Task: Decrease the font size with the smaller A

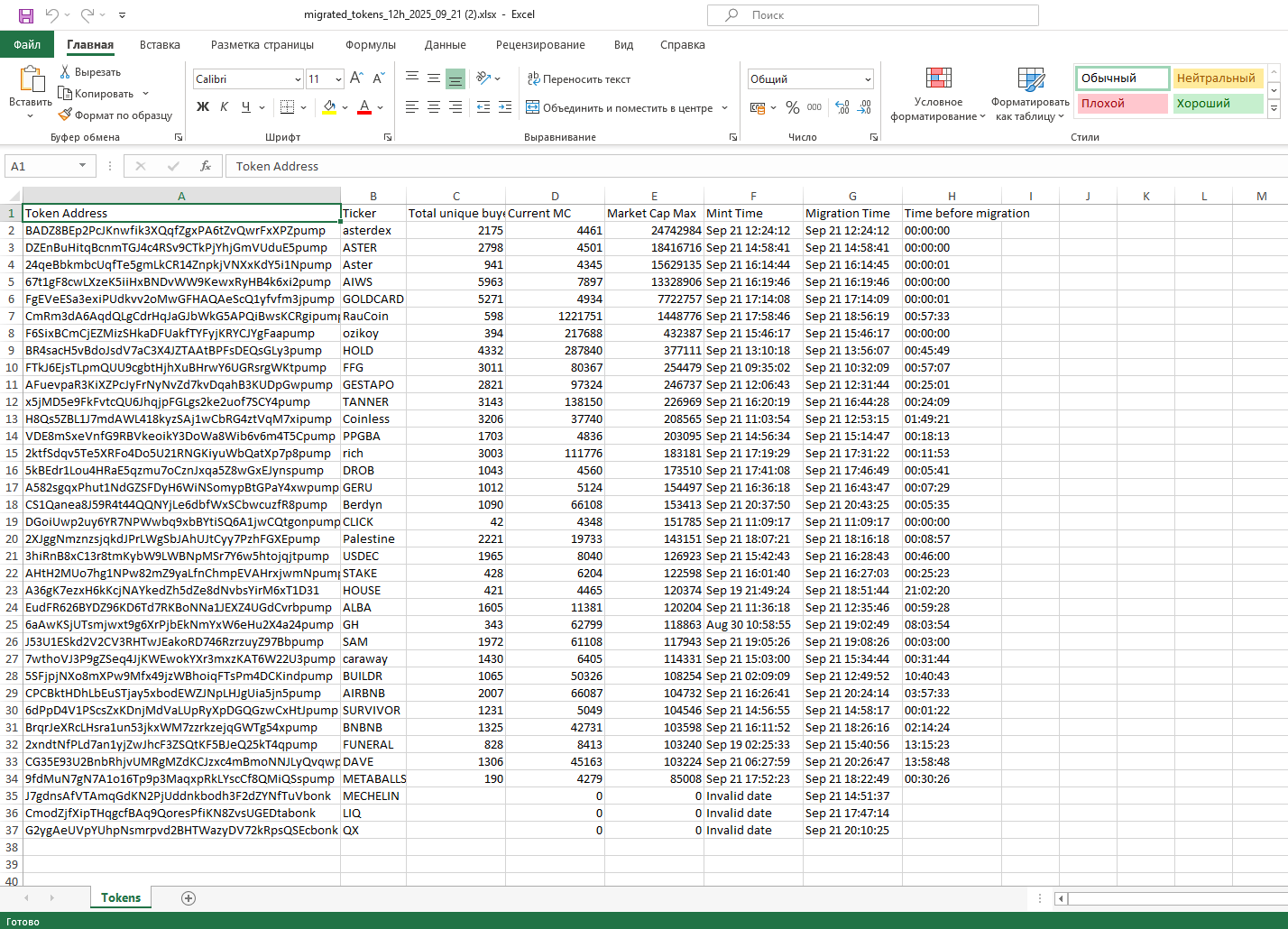Action: (x=378, y=79)
